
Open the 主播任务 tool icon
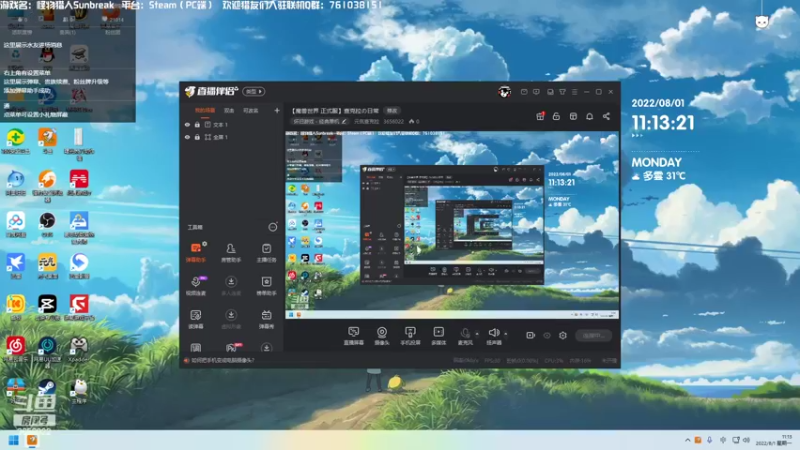[x=266, y=252]
